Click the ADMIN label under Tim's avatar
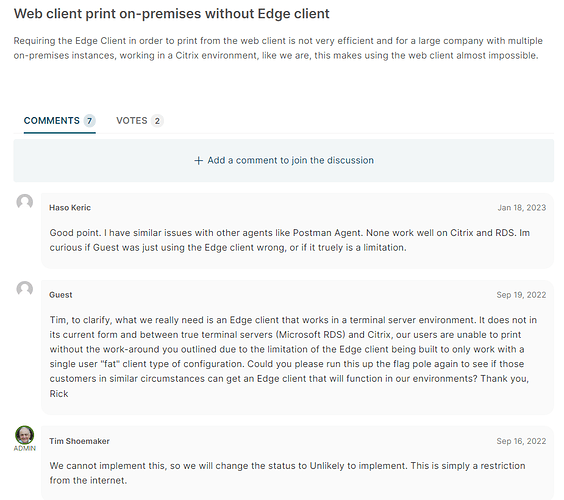The image size is (564, 500). pos(25,448)
